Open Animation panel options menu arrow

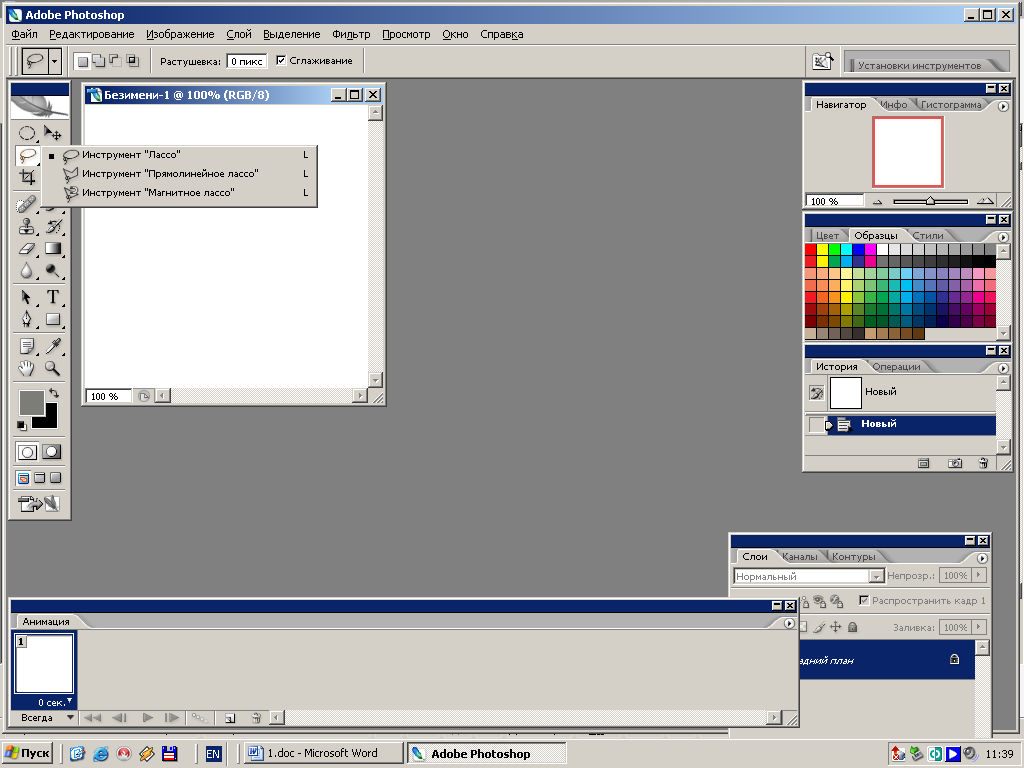[x=789, y=623]
